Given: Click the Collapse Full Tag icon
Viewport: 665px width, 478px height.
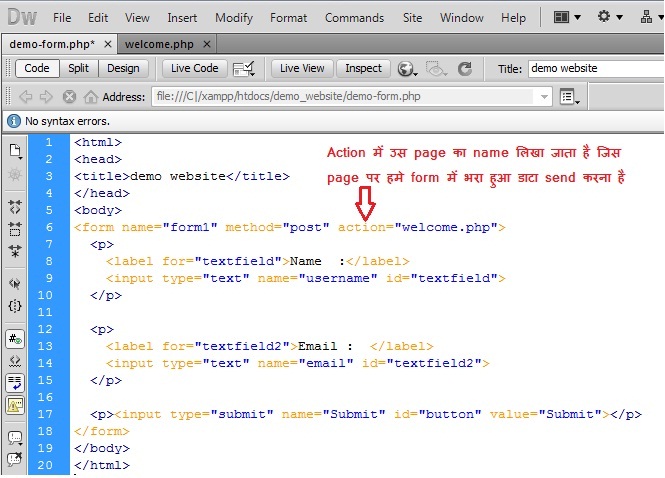Looking at the screenshot, I should click(x=15, y=207).
